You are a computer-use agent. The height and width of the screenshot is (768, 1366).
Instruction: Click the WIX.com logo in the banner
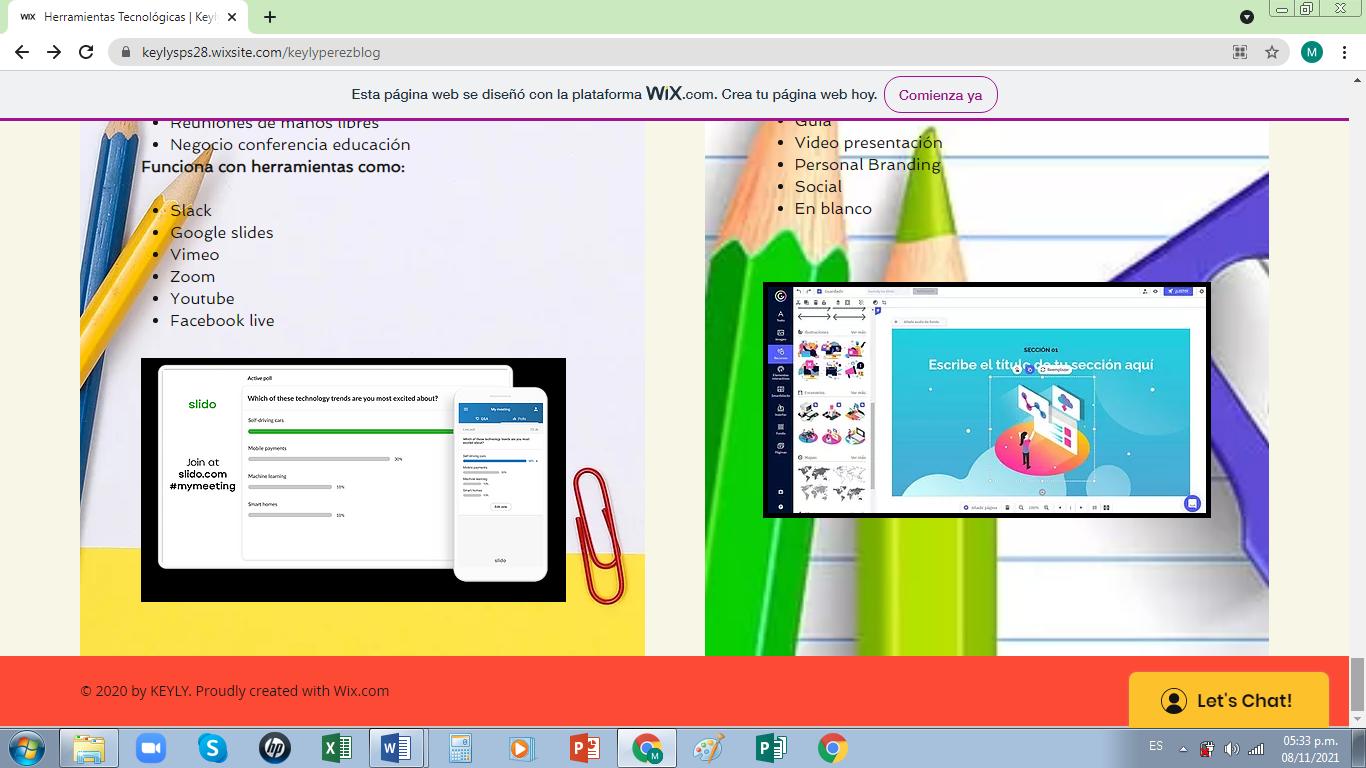681,94
